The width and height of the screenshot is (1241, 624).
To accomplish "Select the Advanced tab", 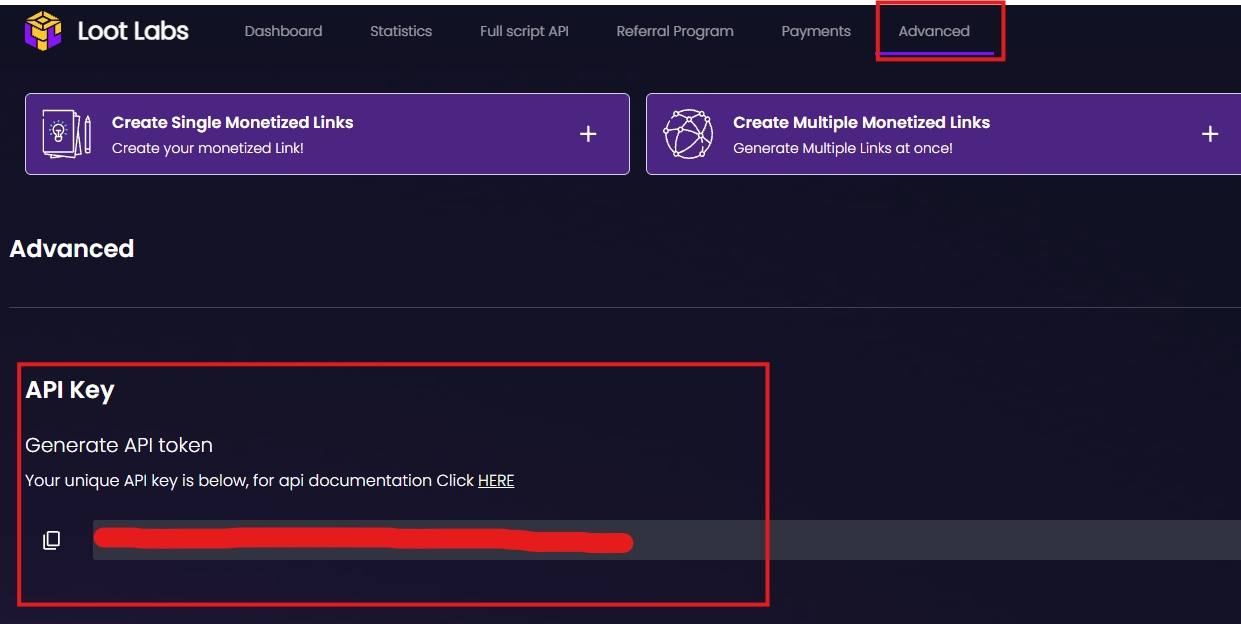I will pyautogui.click(x=934, y=31).
